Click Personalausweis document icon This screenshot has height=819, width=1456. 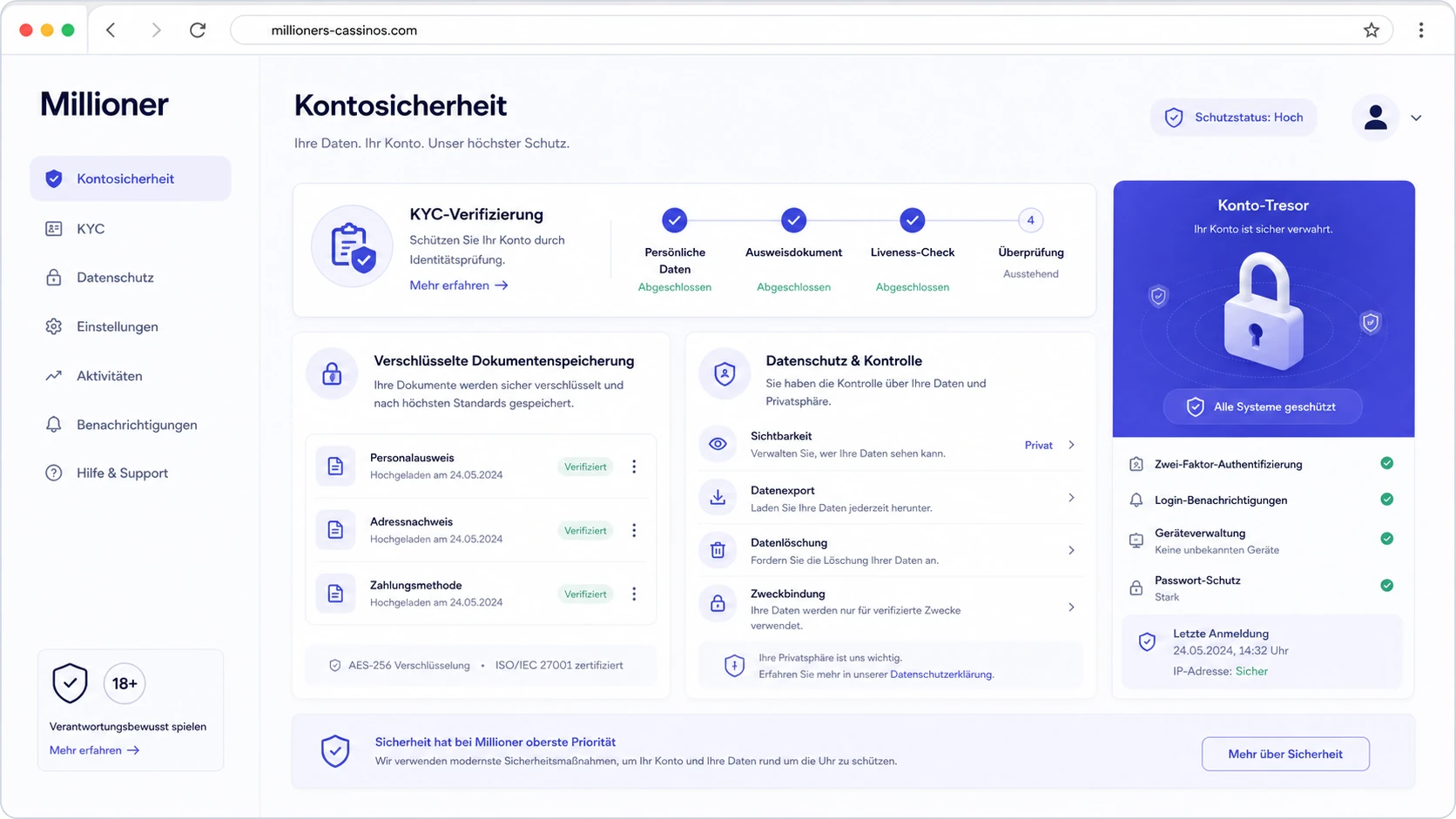pyautogui.click(x=335, y=467)
